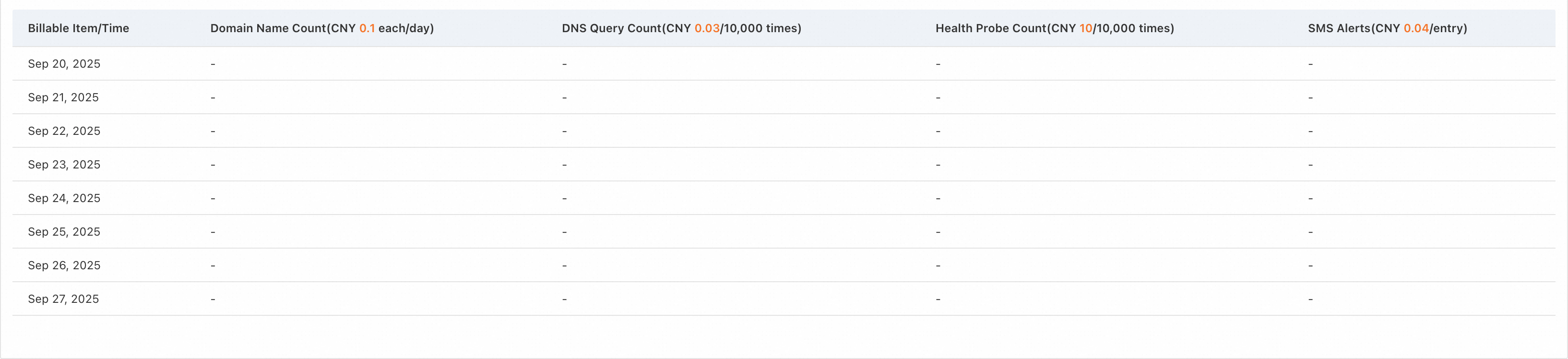Click the DNS Query Count column header
The width and height of the screenshot is (1568, 359).
click(x=680, y=28)
